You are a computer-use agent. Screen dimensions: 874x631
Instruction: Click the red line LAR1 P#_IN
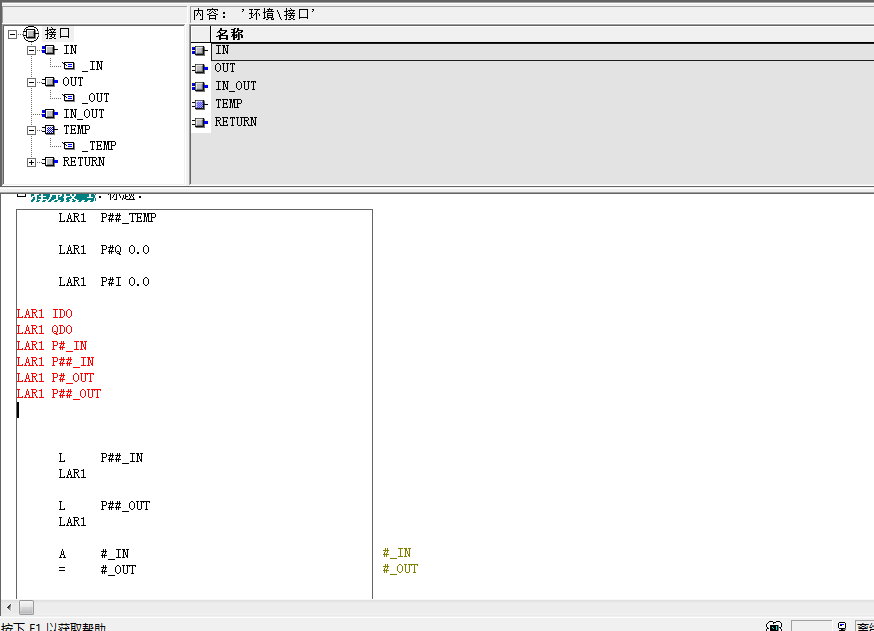point(52,346)
